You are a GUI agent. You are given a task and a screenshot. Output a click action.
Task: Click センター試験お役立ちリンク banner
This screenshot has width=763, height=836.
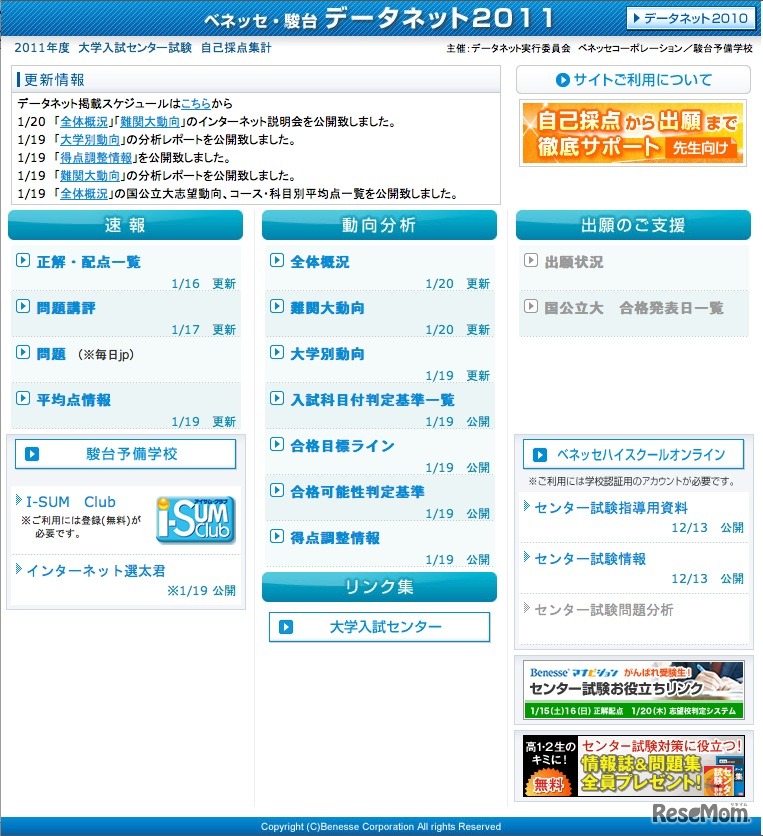(x=633, y=690)
